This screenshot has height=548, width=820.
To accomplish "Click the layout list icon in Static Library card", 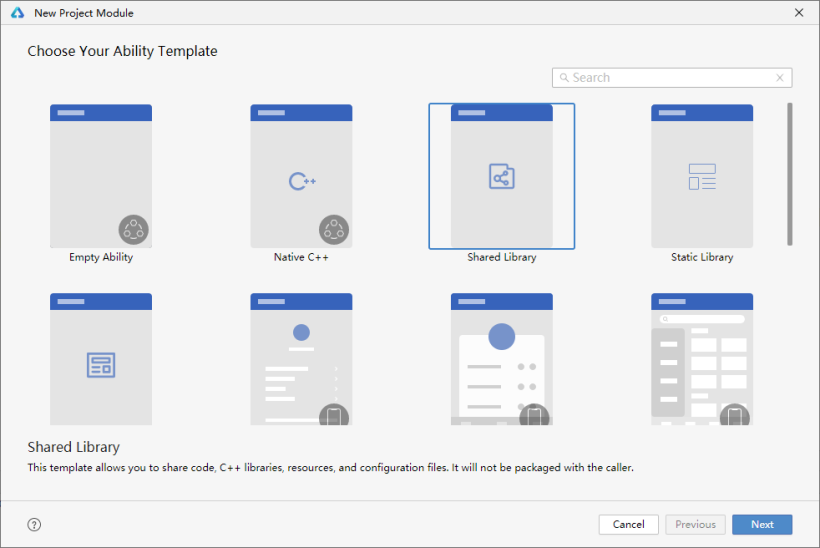I will point(702,177).
